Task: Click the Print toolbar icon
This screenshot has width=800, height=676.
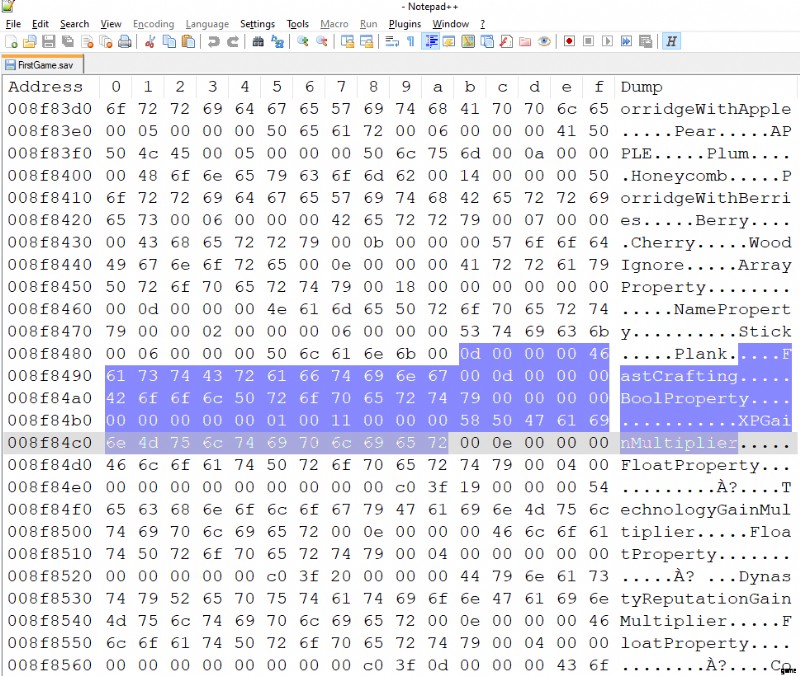Action: click(x=124, y=41)
